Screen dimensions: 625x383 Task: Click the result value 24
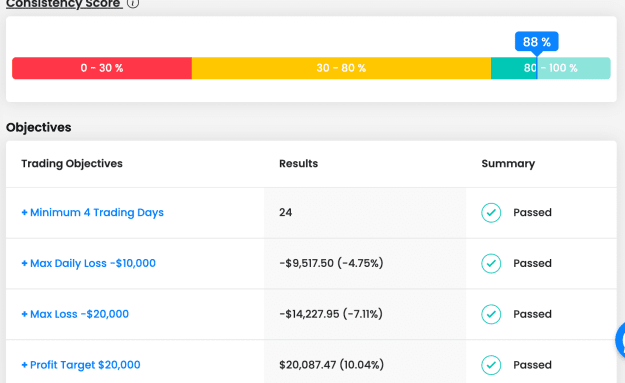point(285,212)
